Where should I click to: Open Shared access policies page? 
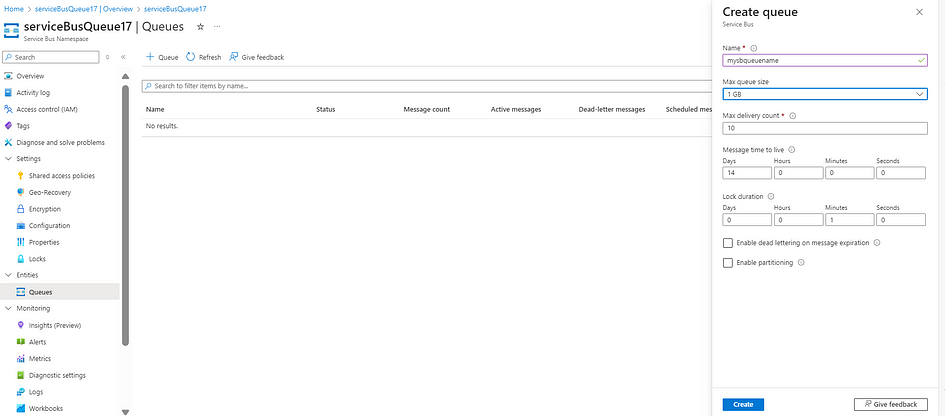tap(61, 175)
